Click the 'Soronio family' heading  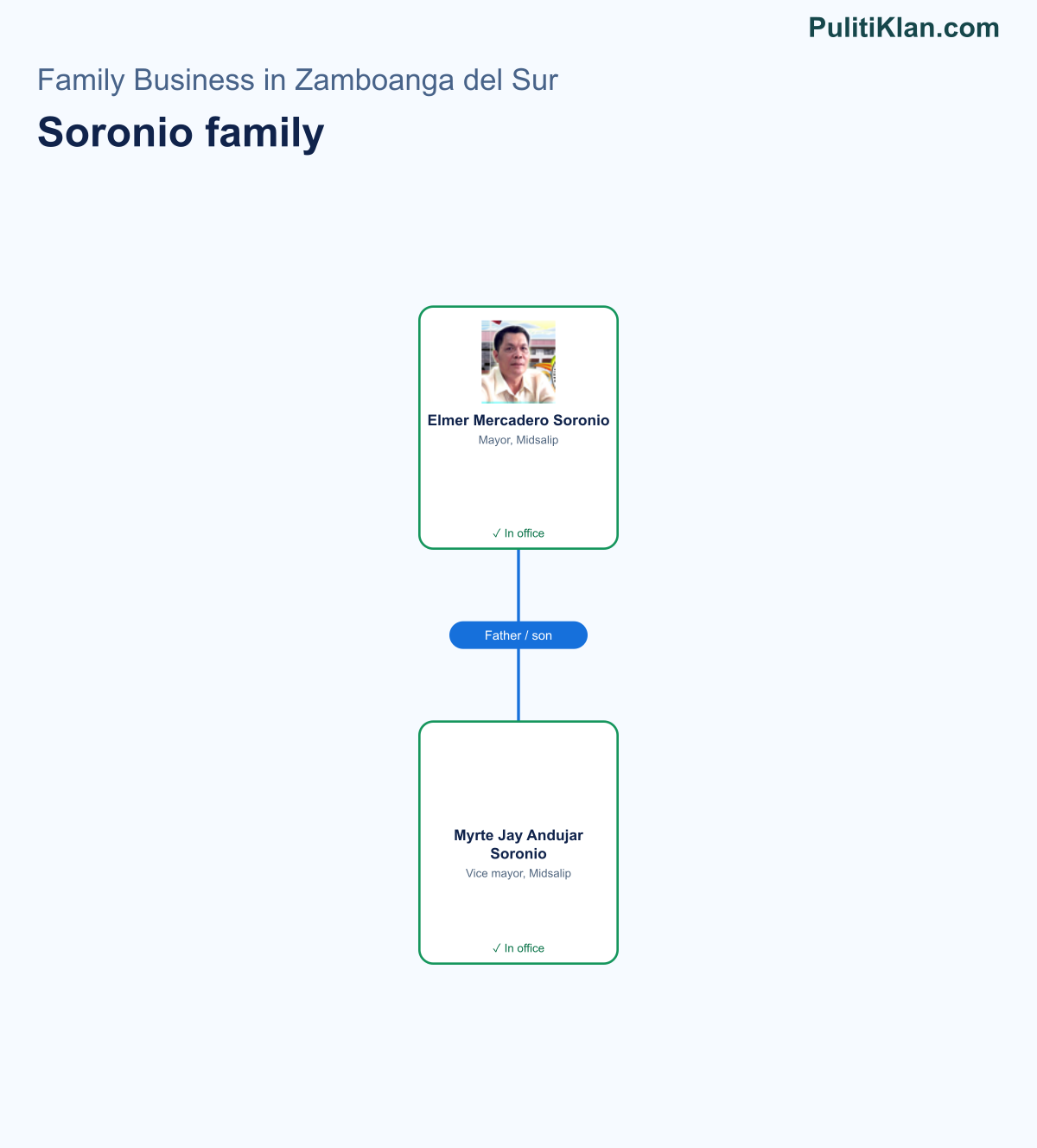181,132
